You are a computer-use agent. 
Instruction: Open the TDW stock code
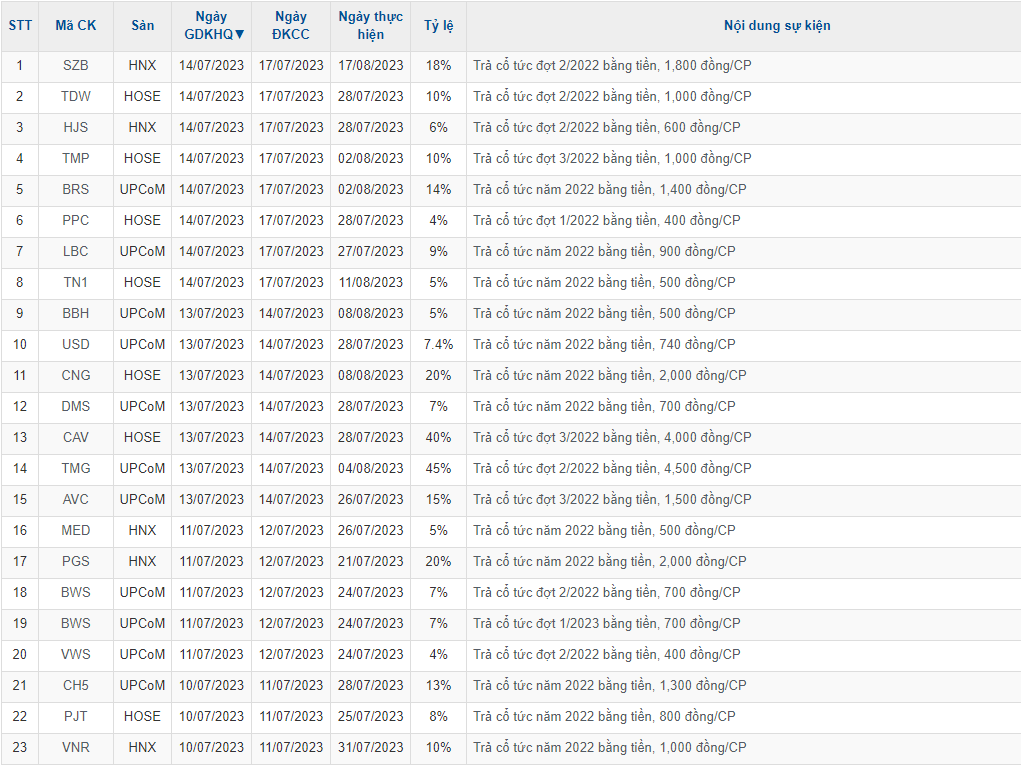[x=75, y=96]
